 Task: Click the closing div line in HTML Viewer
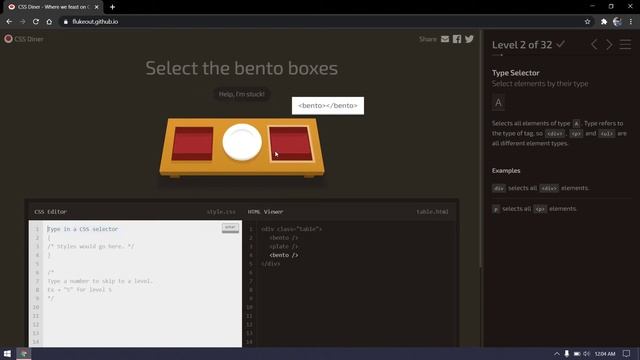pos(271,264)
